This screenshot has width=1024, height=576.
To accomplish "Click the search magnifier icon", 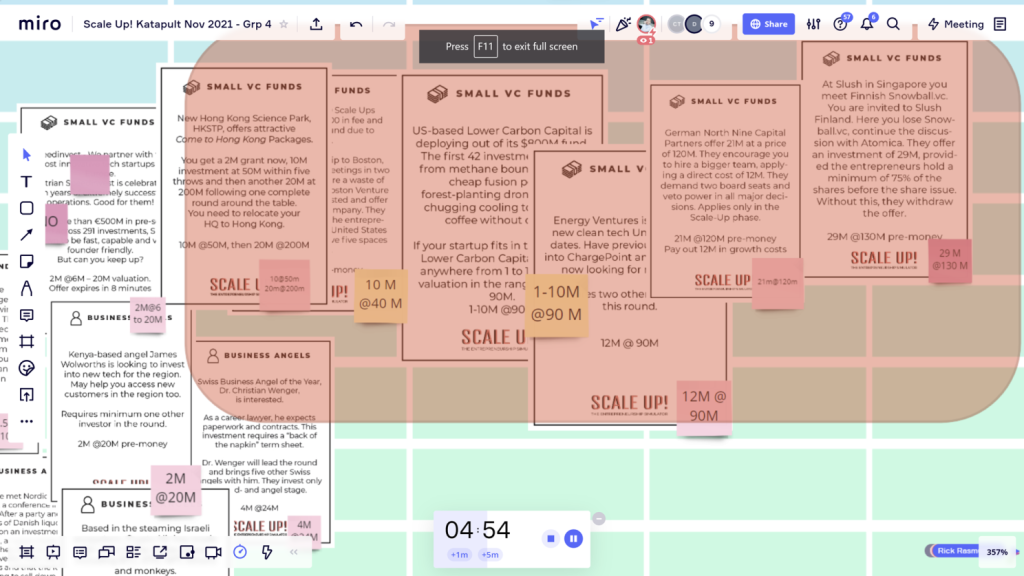I will point(893,24).
